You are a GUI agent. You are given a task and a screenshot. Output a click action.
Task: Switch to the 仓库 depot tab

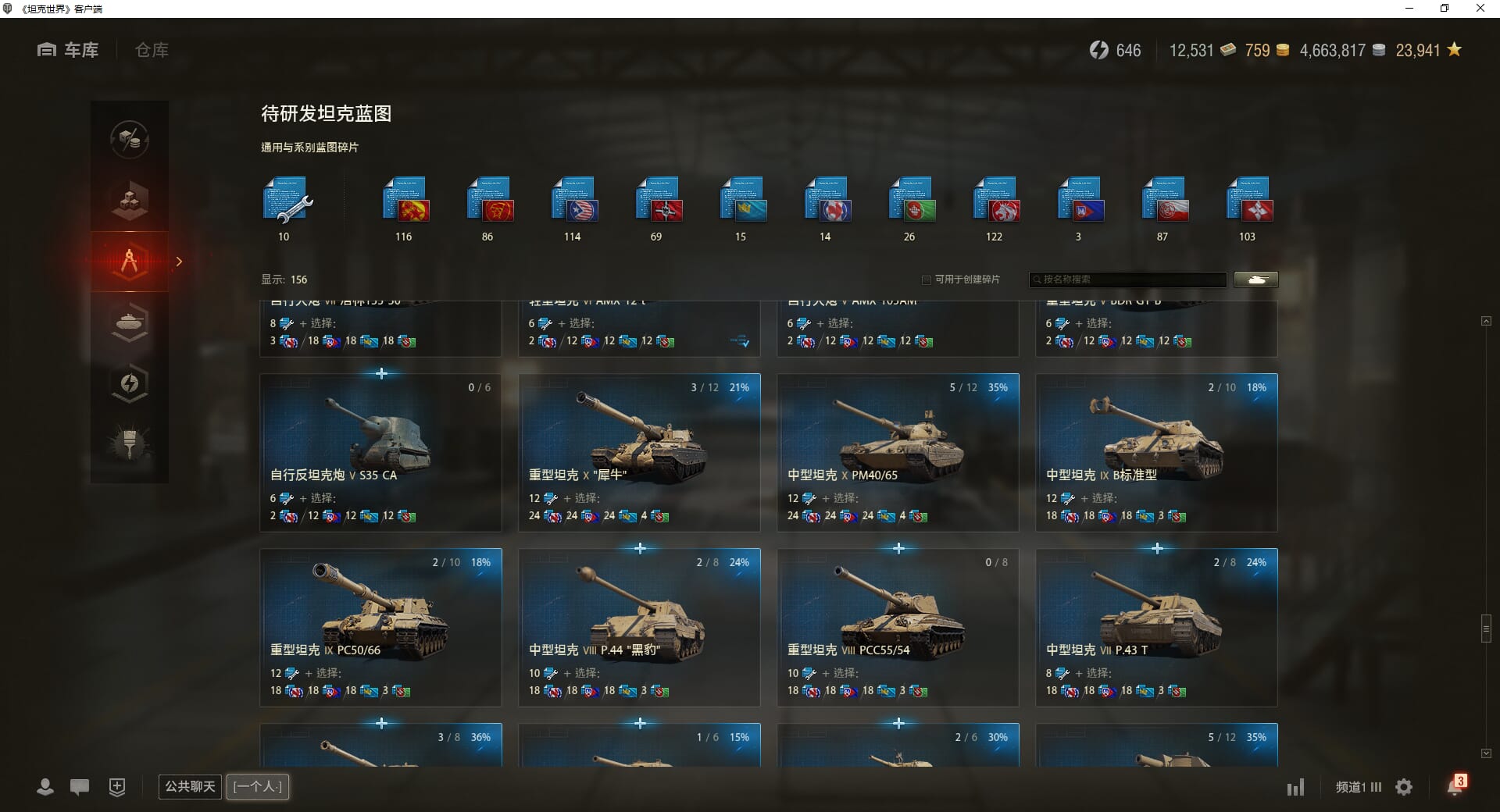point(152,50)
